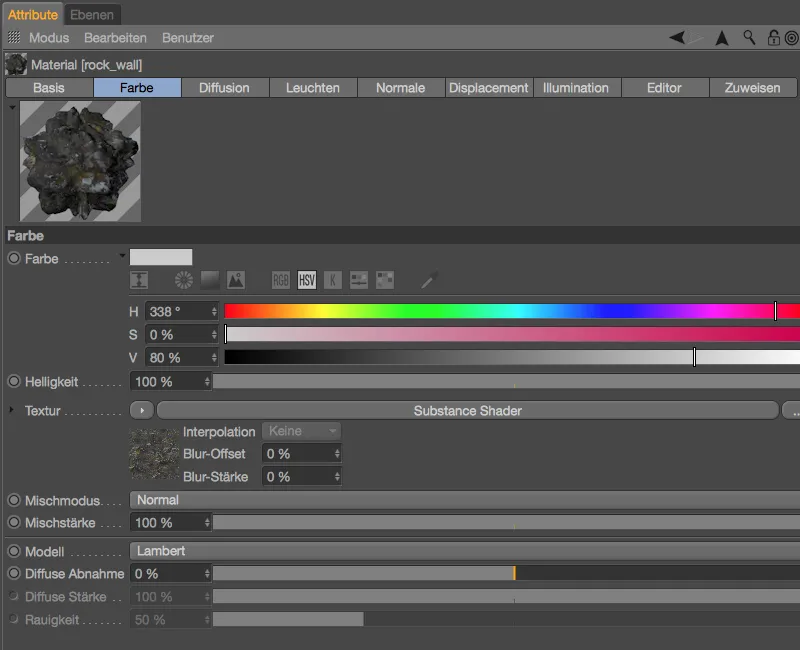The height and width of the screenshot is (650, 800).
Task: Open the color mixer icon
Action: coord(359,280)
